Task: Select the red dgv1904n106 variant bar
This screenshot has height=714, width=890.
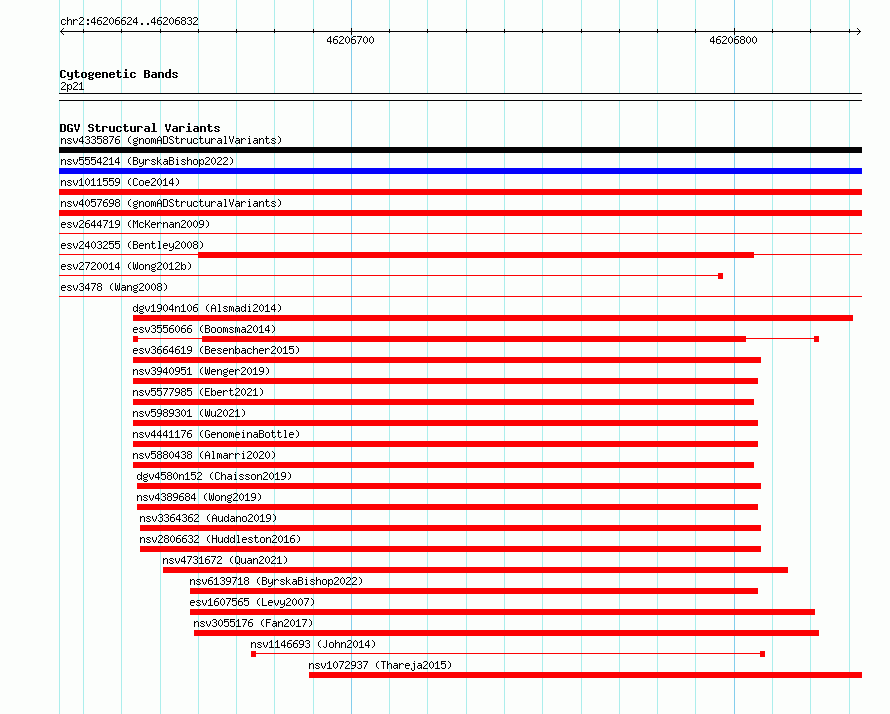Action: (493, 318)
